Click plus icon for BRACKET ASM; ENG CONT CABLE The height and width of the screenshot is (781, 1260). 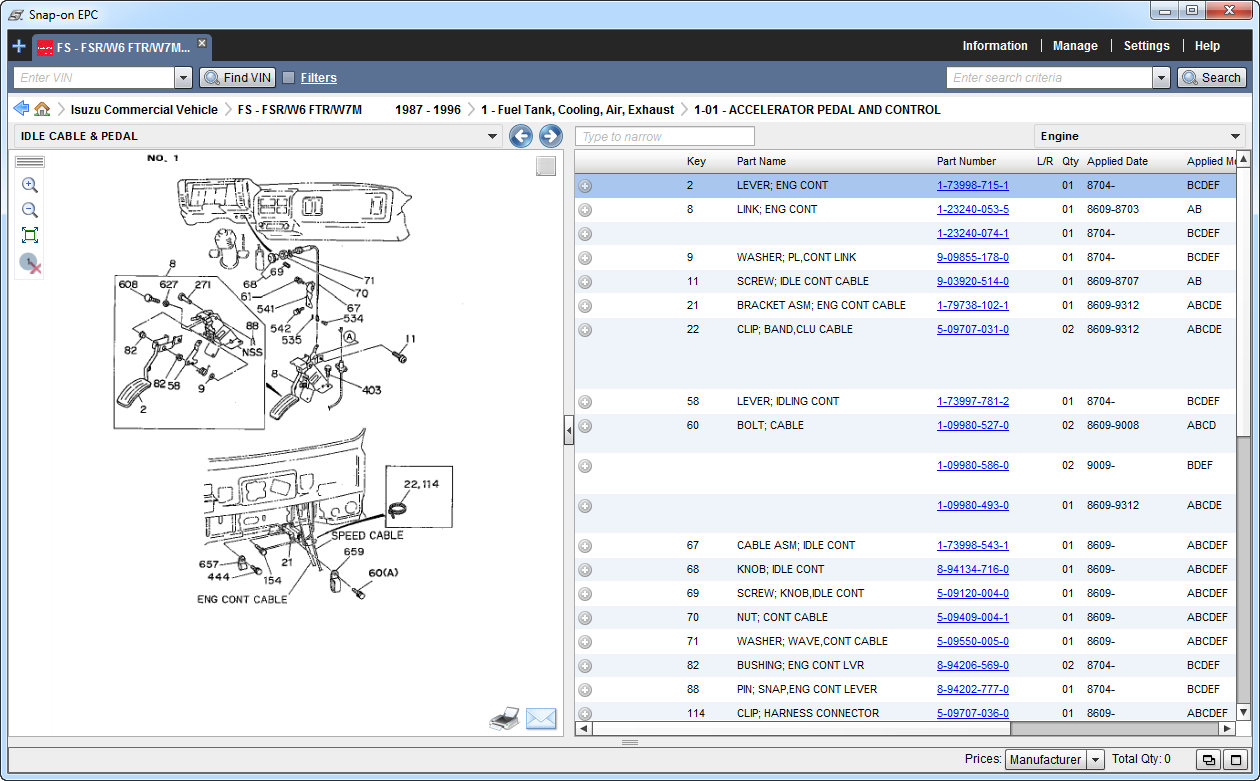(585, 305)
